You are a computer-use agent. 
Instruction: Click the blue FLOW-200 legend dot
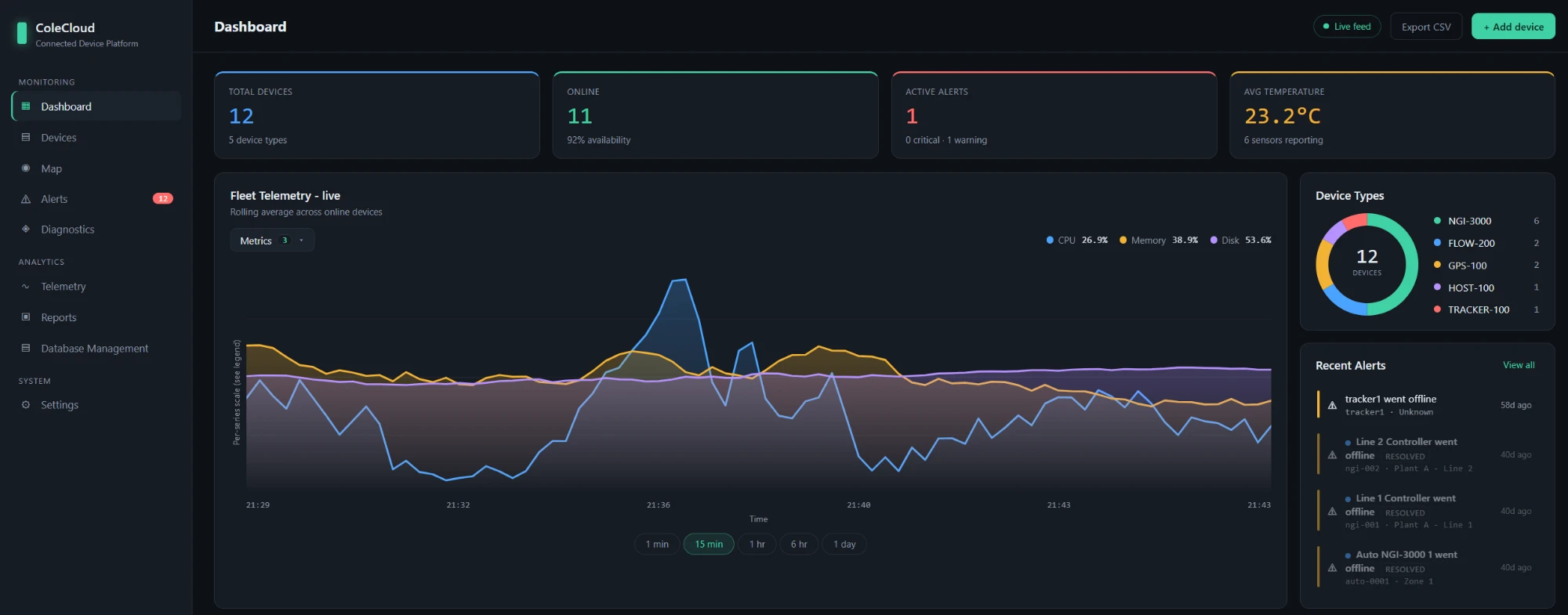[1437, 243]
